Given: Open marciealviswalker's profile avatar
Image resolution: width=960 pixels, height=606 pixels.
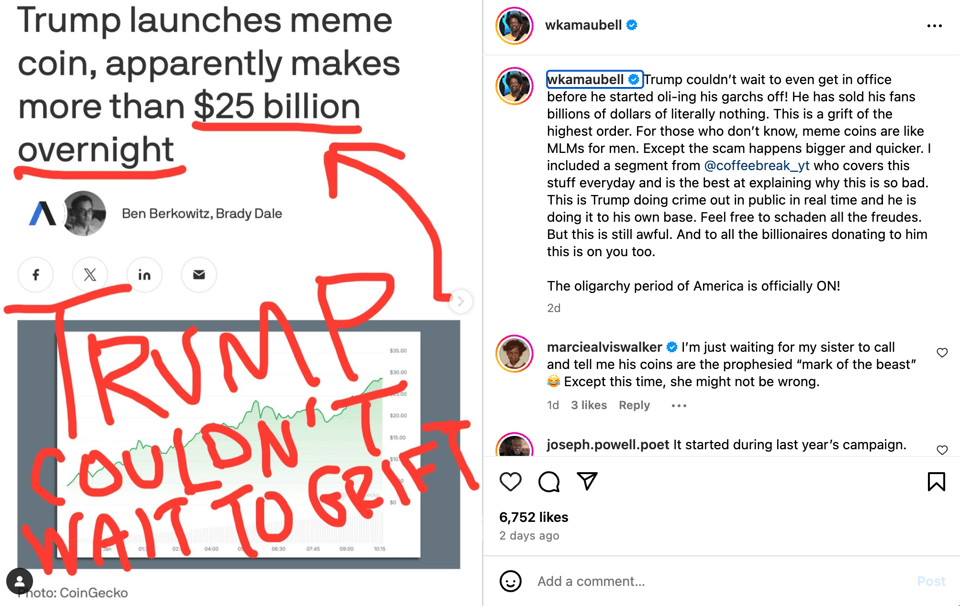Looking at the screenshot, I should click(x=515, y=354).
